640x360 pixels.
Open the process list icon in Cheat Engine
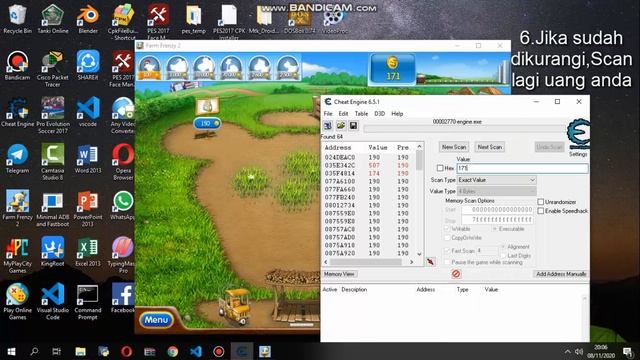(x=328, y=126)
